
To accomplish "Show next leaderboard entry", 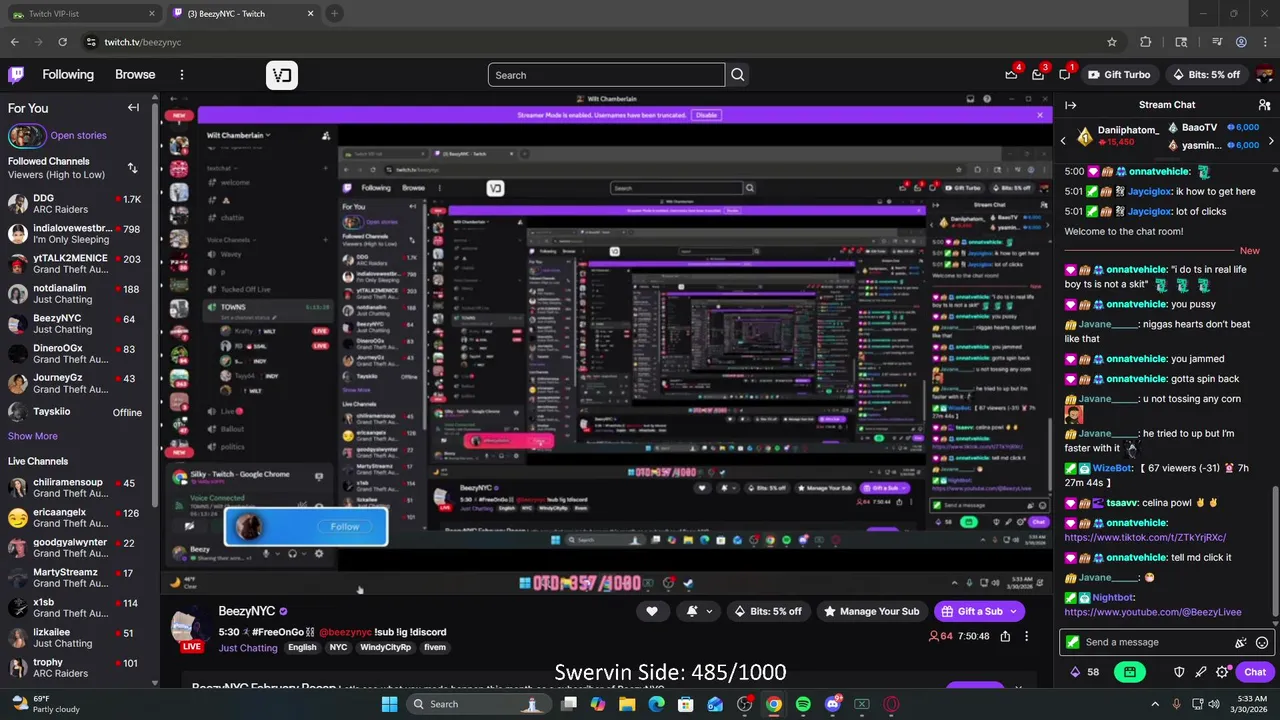I will 1271,140.
